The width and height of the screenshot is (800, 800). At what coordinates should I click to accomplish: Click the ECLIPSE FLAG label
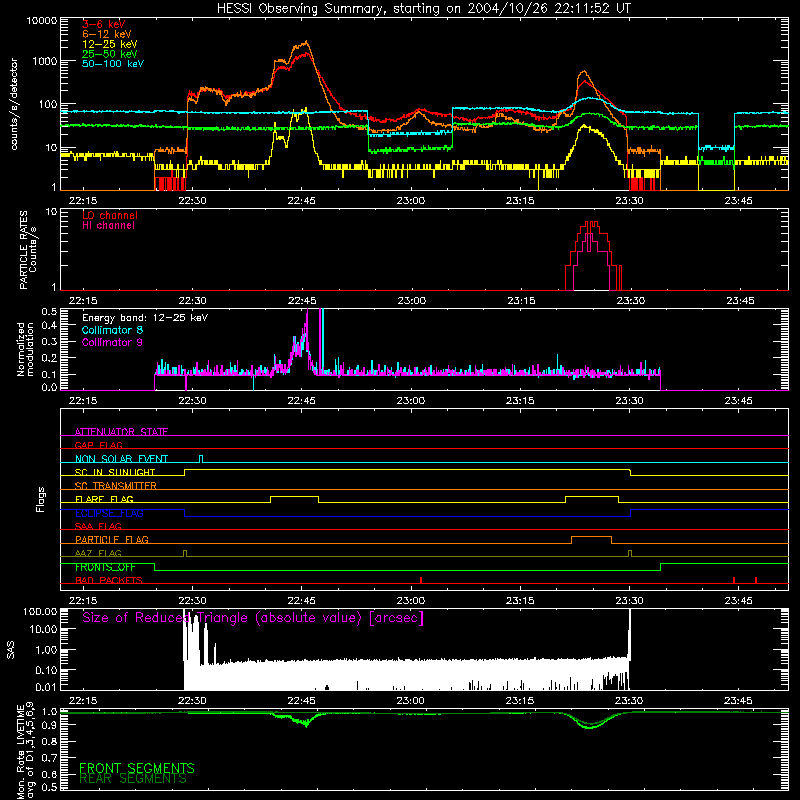109,513
